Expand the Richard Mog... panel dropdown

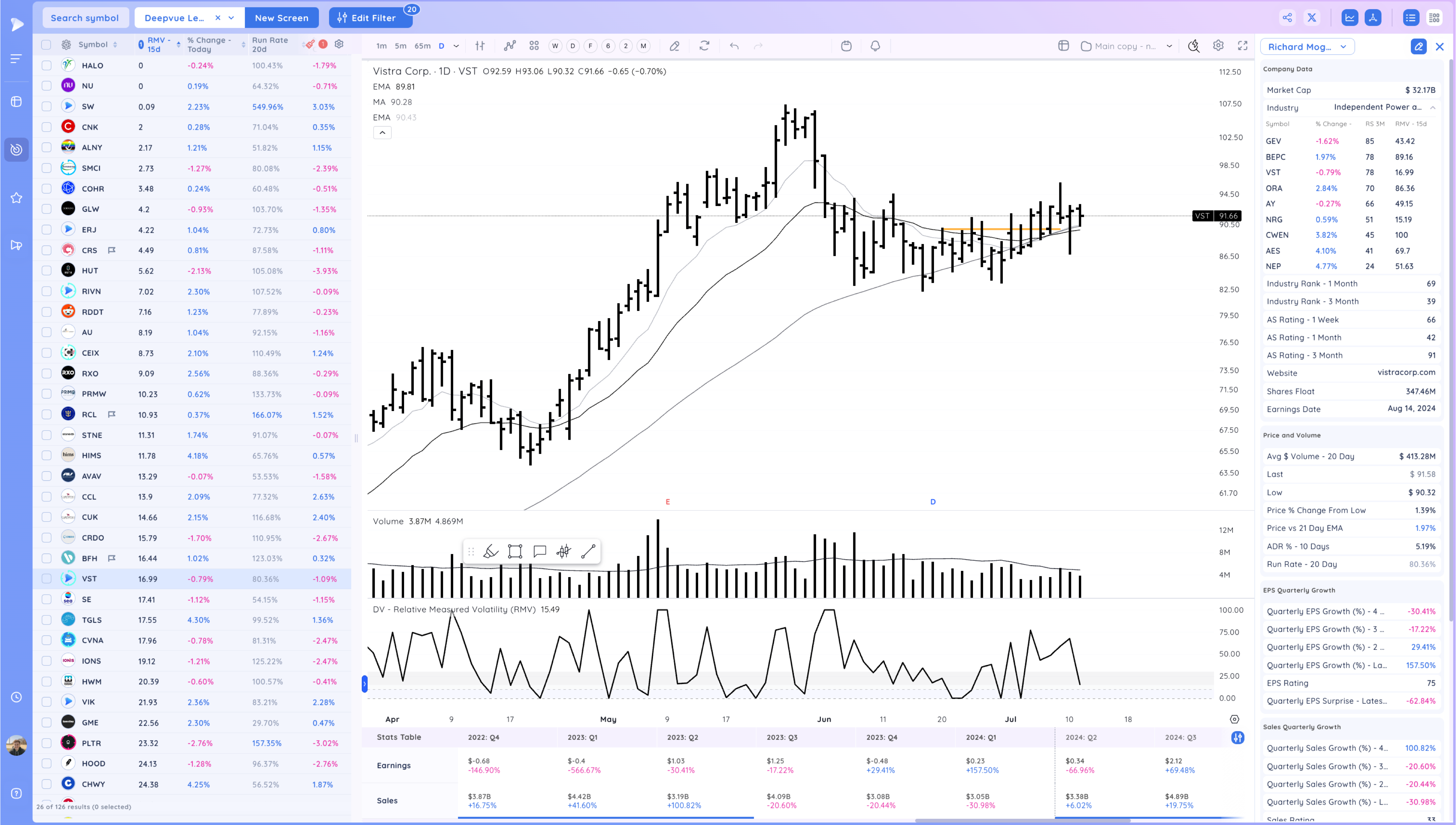tap(1343, 47)
